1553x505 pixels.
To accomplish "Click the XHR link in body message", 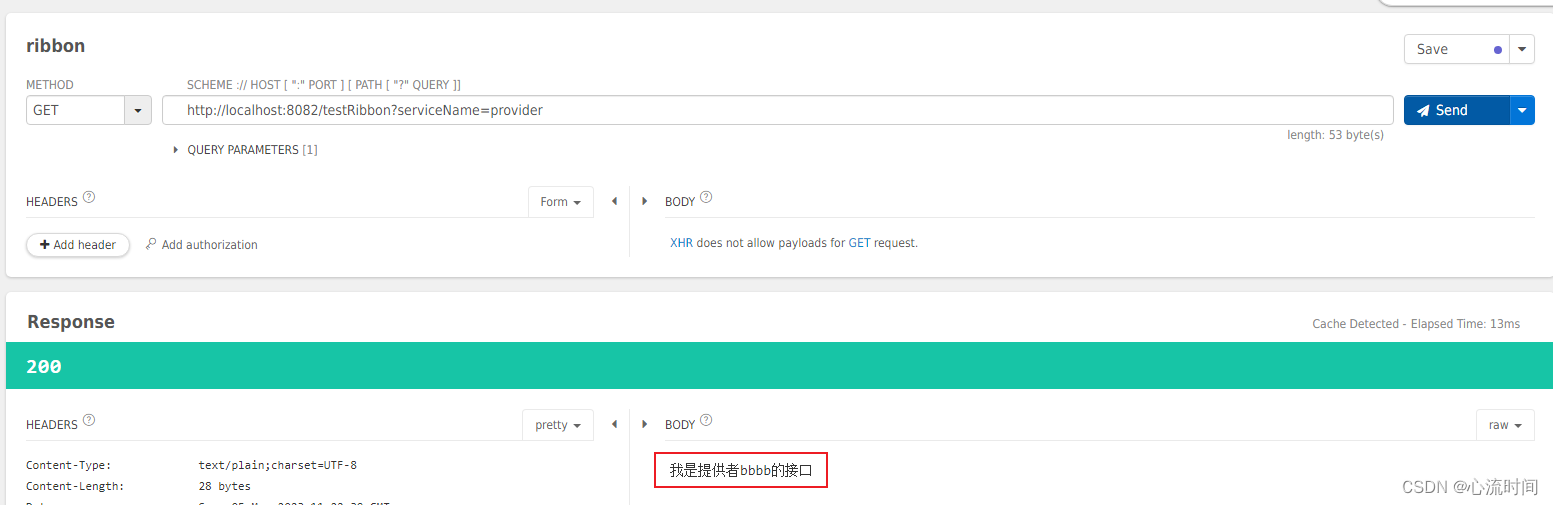I will 681,243.
